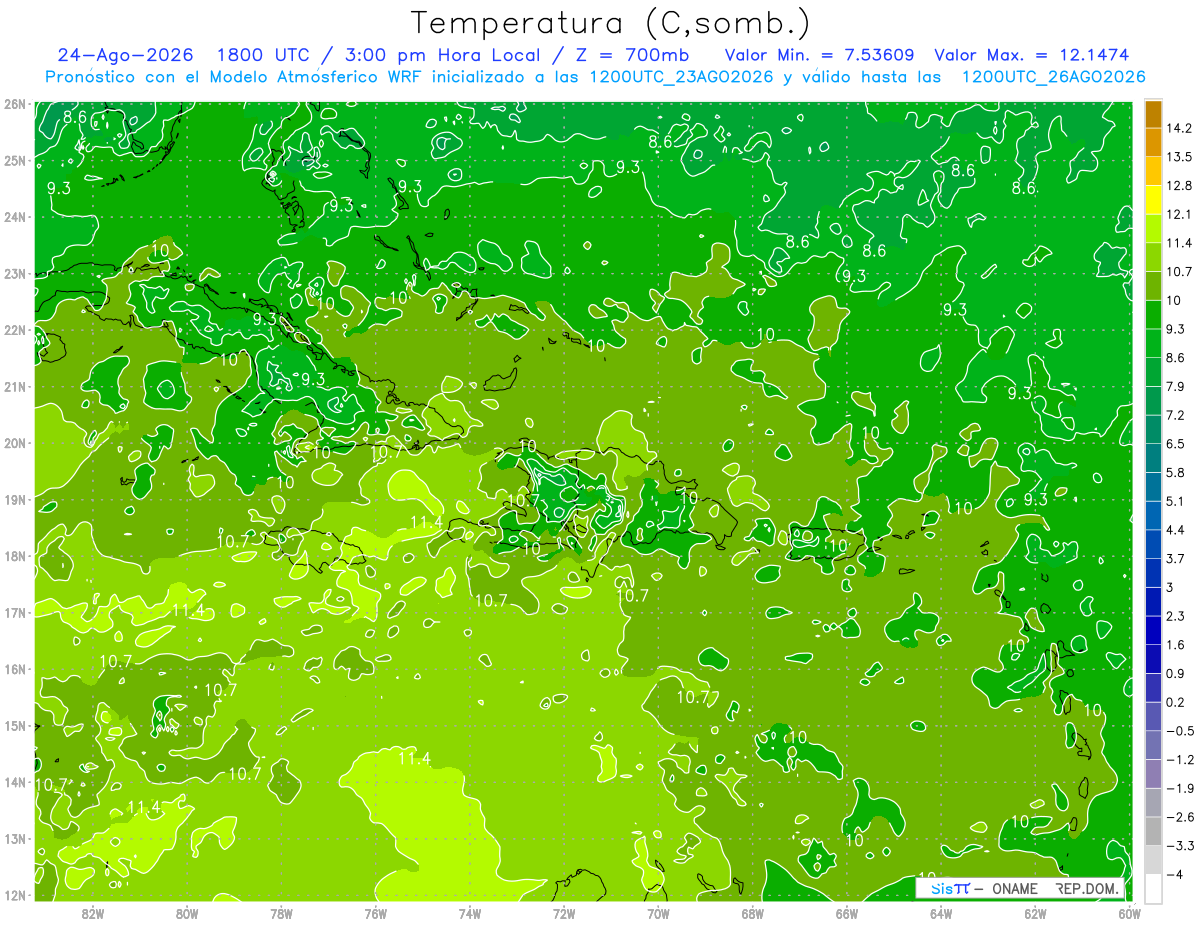Select the initialization time '1200UTC_23AGO2026'
The width and height of the screenshot is (1200, 927).
[682, 76]
